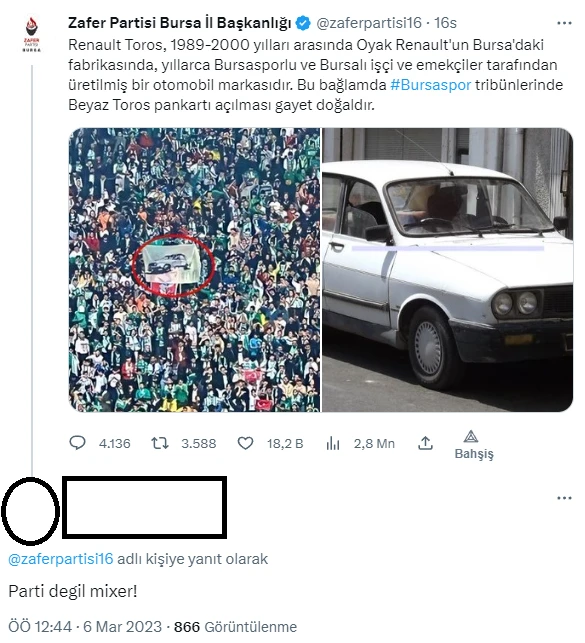
Task: Like the tweet with heart icon
Action: [x=245, y=443]
